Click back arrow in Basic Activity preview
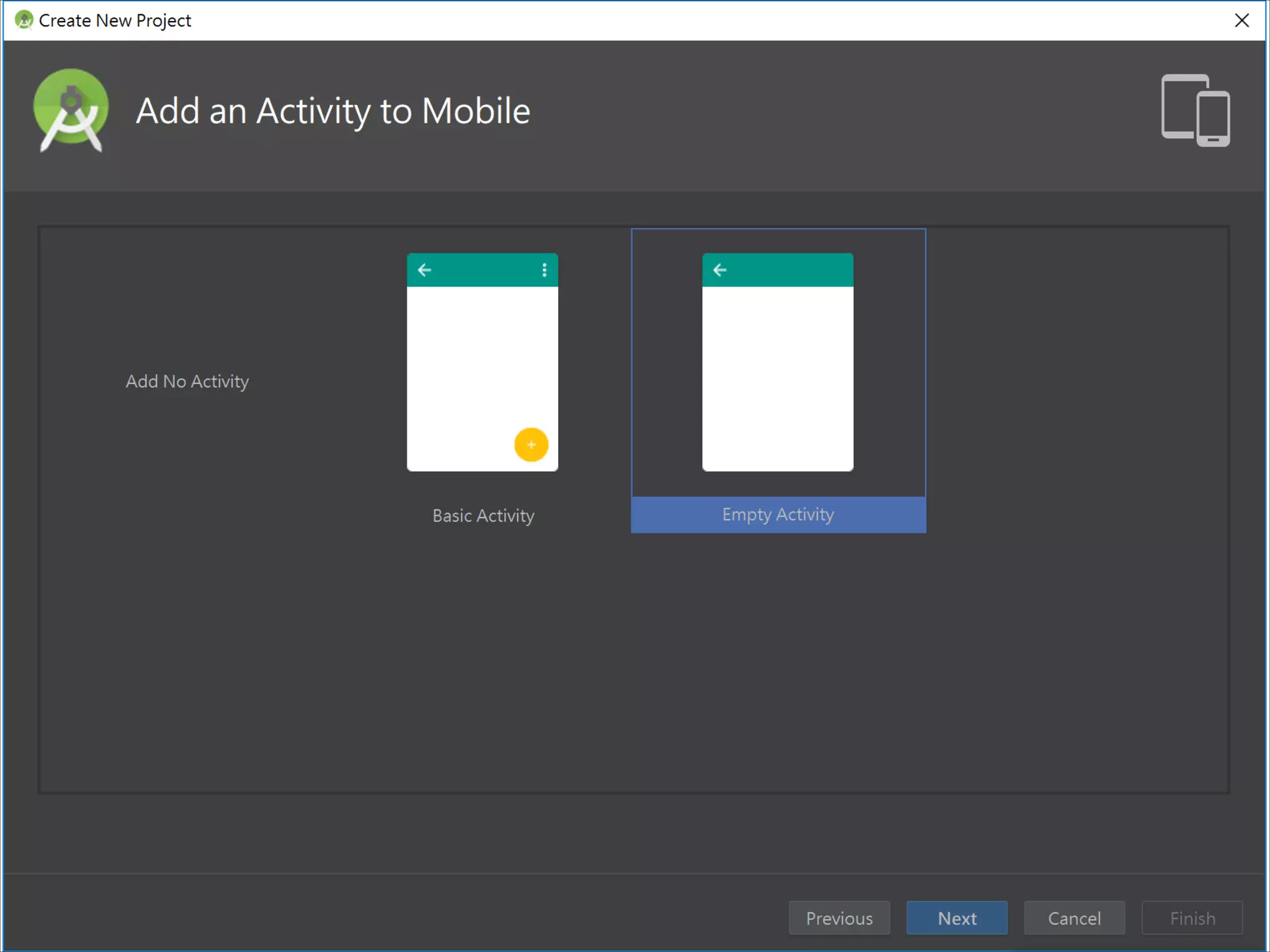 [425, 270]
